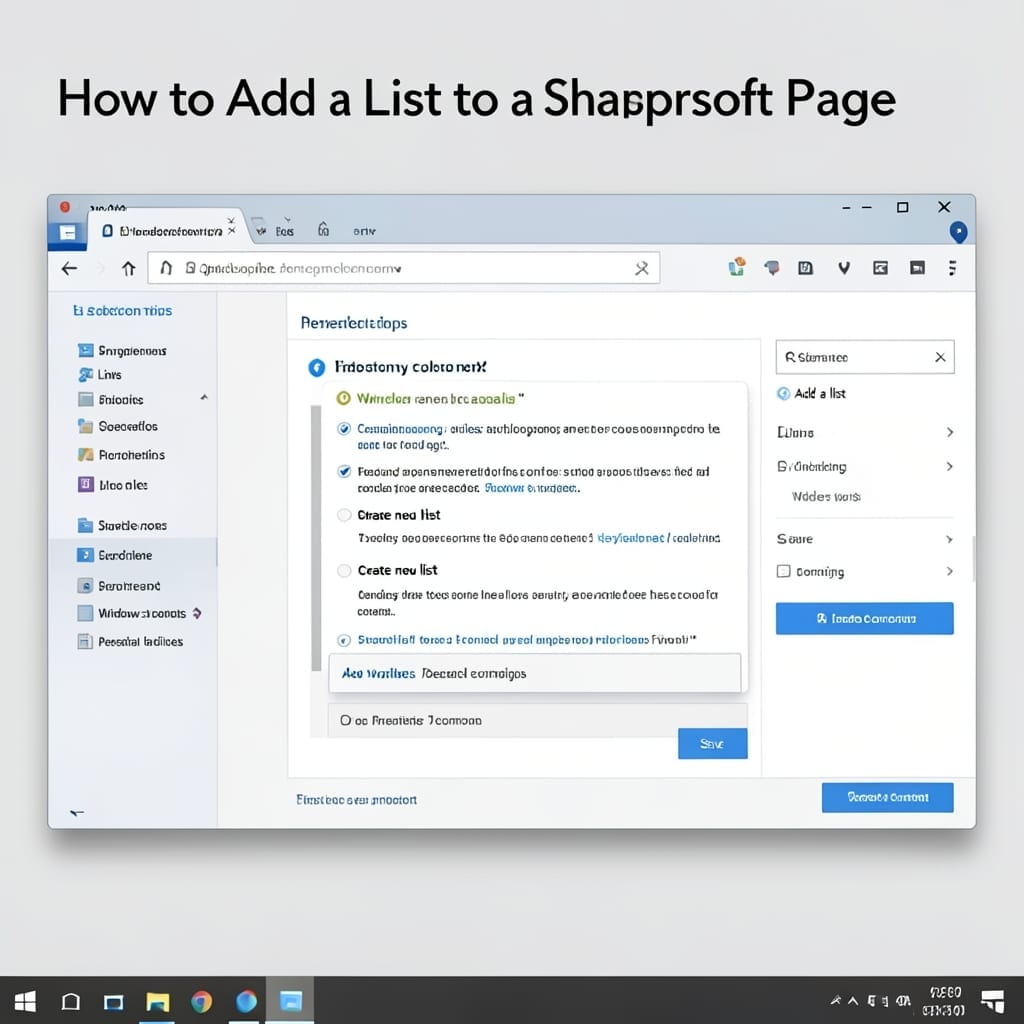Select the Stauotloff radio option
Image resolution: width=1024 pixels, height=1024 pixels.
coord(344,640)
